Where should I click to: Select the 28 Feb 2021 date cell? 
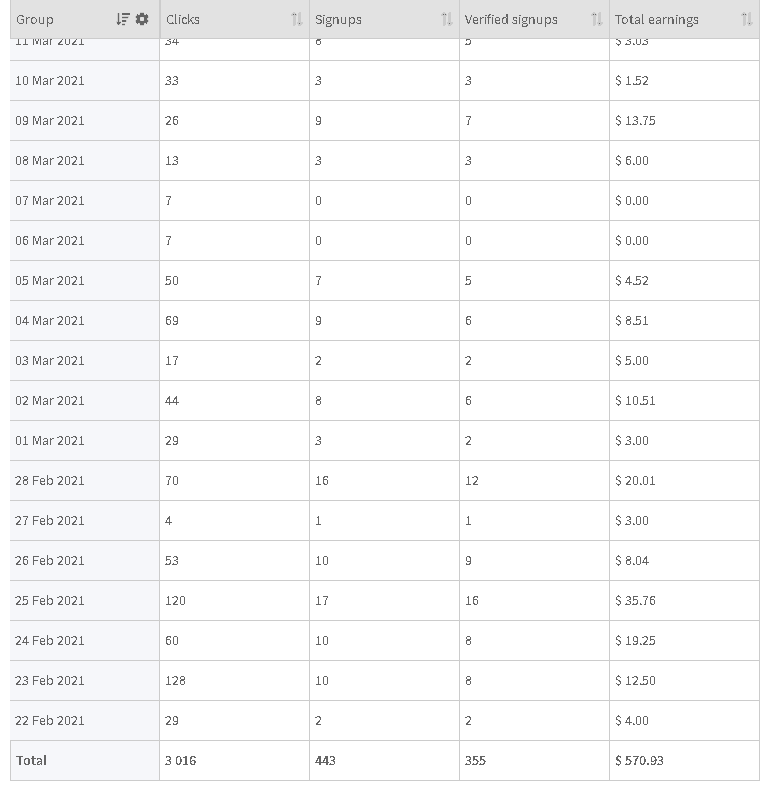pyautogui.click(x=85, y=481)
